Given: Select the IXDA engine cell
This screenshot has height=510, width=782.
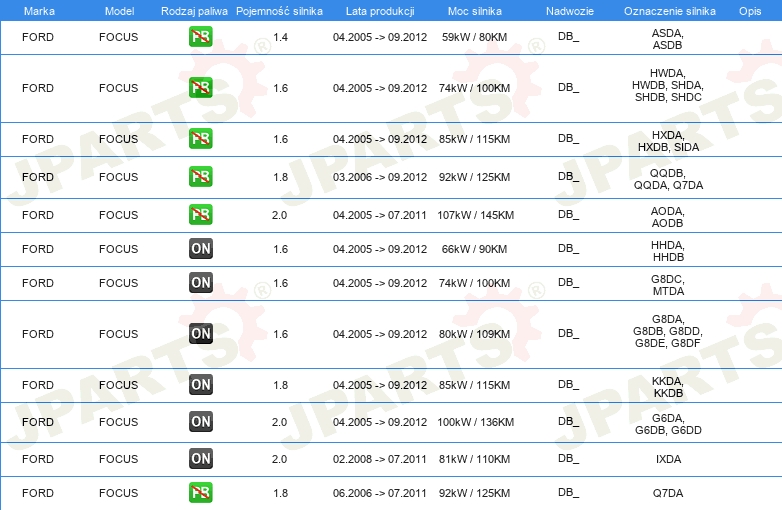Looking at the screenshot, I should point(668,459).
